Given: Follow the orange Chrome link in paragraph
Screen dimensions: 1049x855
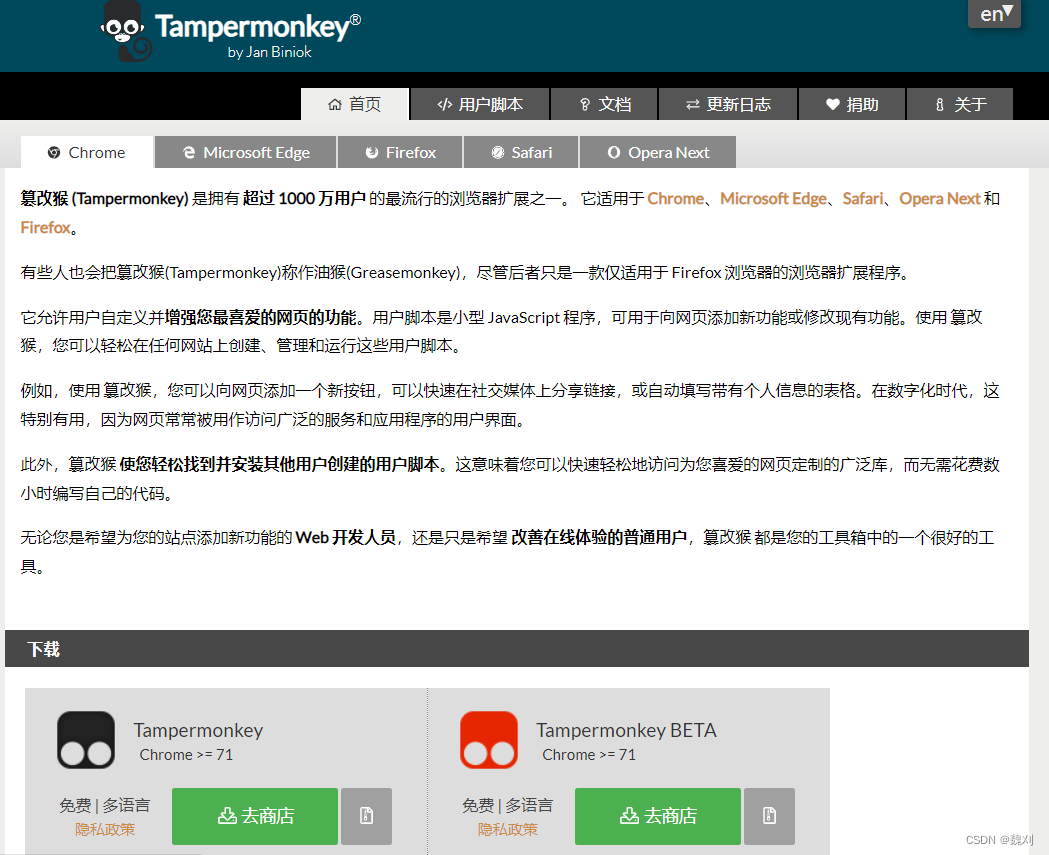Looking at the screenshot, I should click(676, 199).
